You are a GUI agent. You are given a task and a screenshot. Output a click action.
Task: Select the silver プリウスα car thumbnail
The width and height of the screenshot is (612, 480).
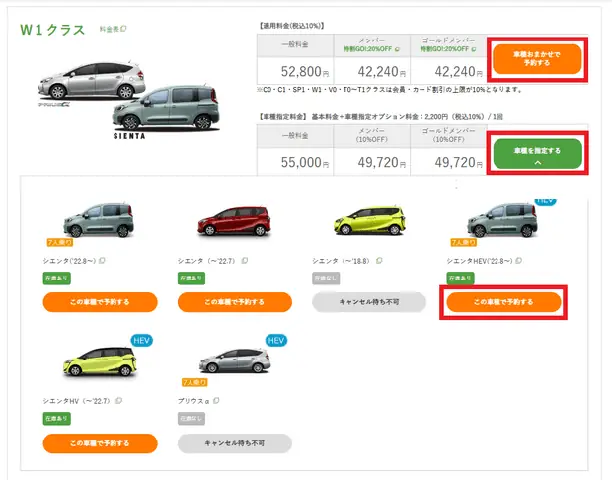pos(234,361)
